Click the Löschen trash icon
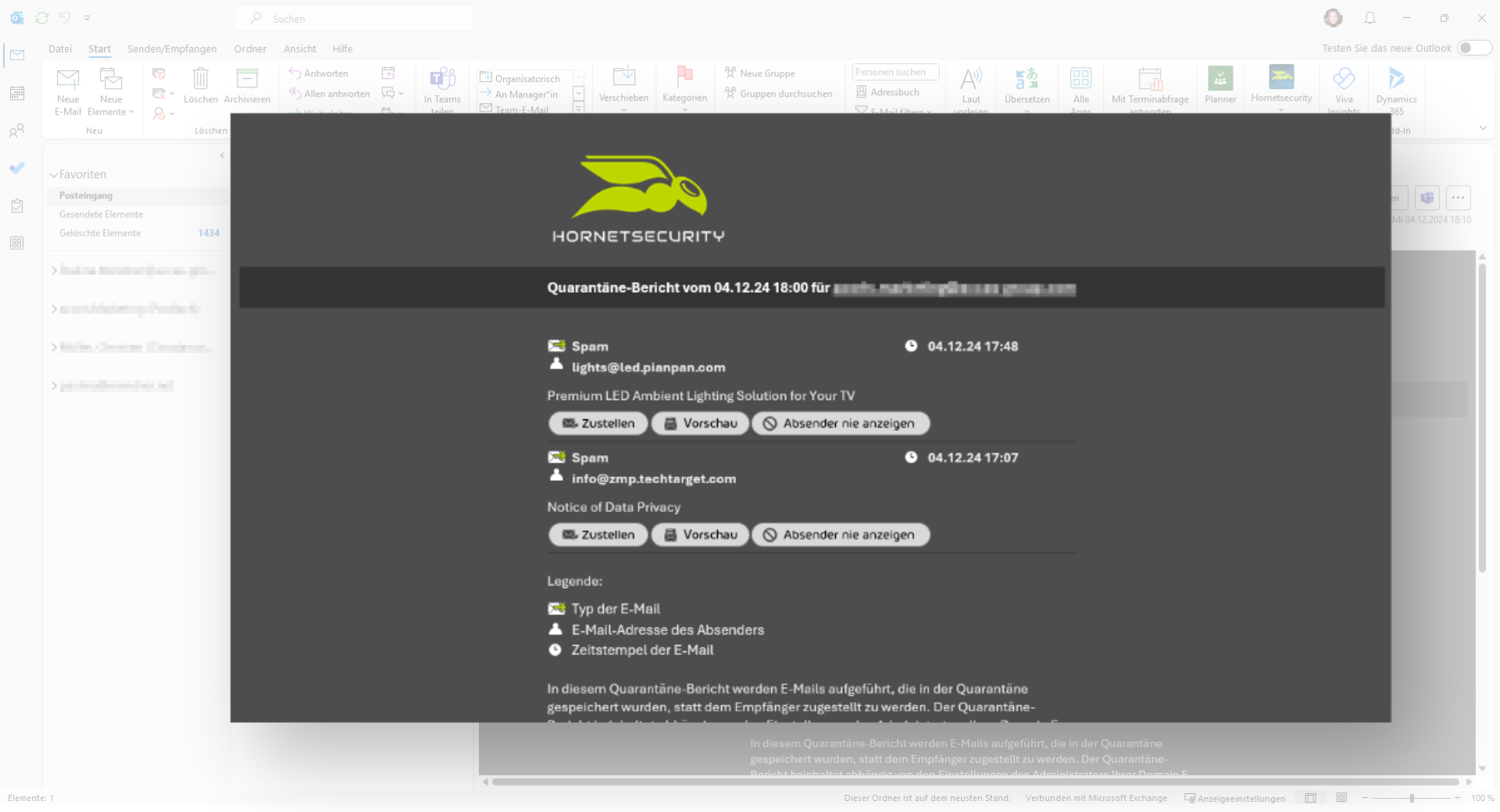Screen dimensions: 1500x812 [201, 79]
